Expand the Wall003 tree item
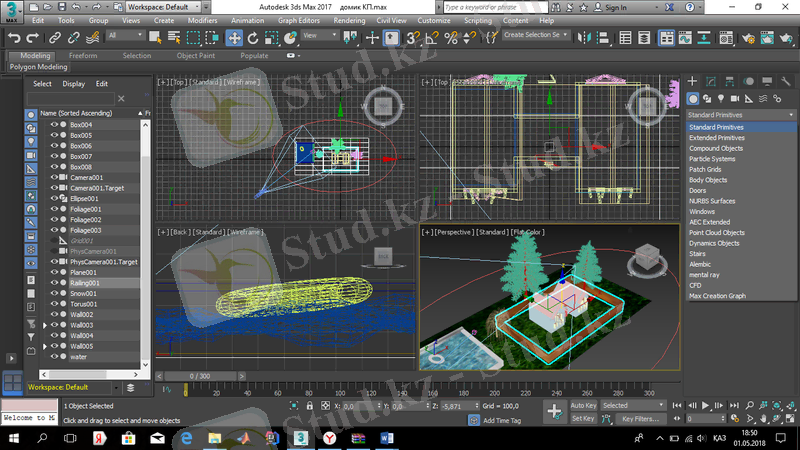The height and width of the screenshot is (450, 800). (44, 325)
